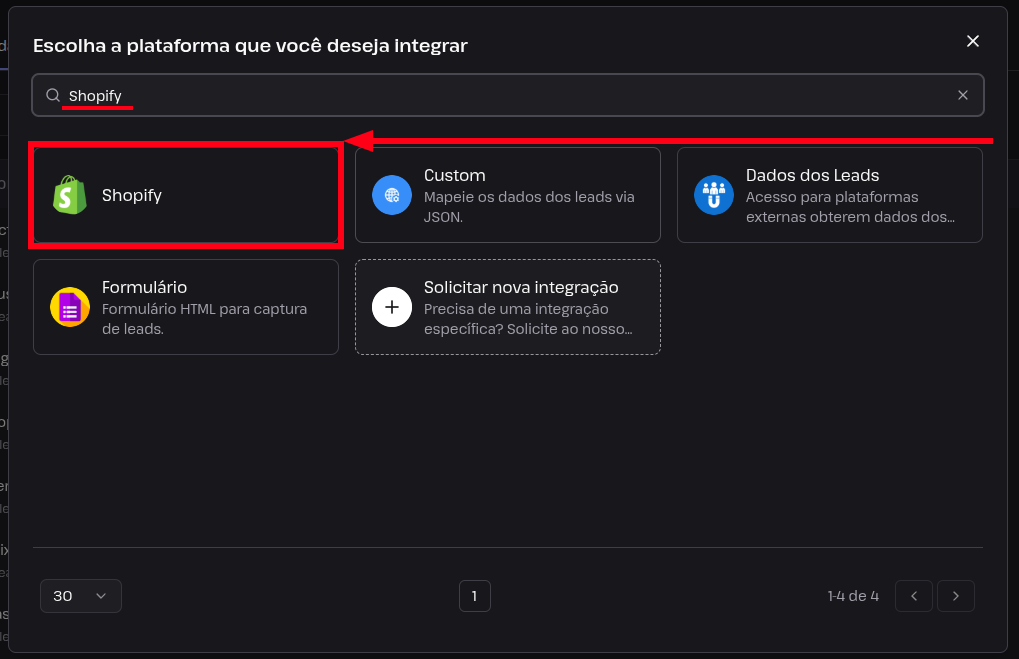Viewport: 1019px width, 659px height.
Task: Go to the previous results page
Action: tap(914, 596)
